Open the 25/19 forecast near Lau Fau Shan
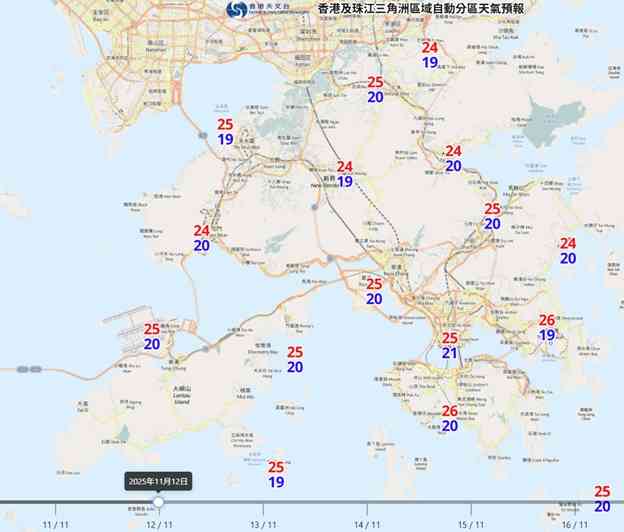Screen dimensions: 624x532 tap(225, 132)
